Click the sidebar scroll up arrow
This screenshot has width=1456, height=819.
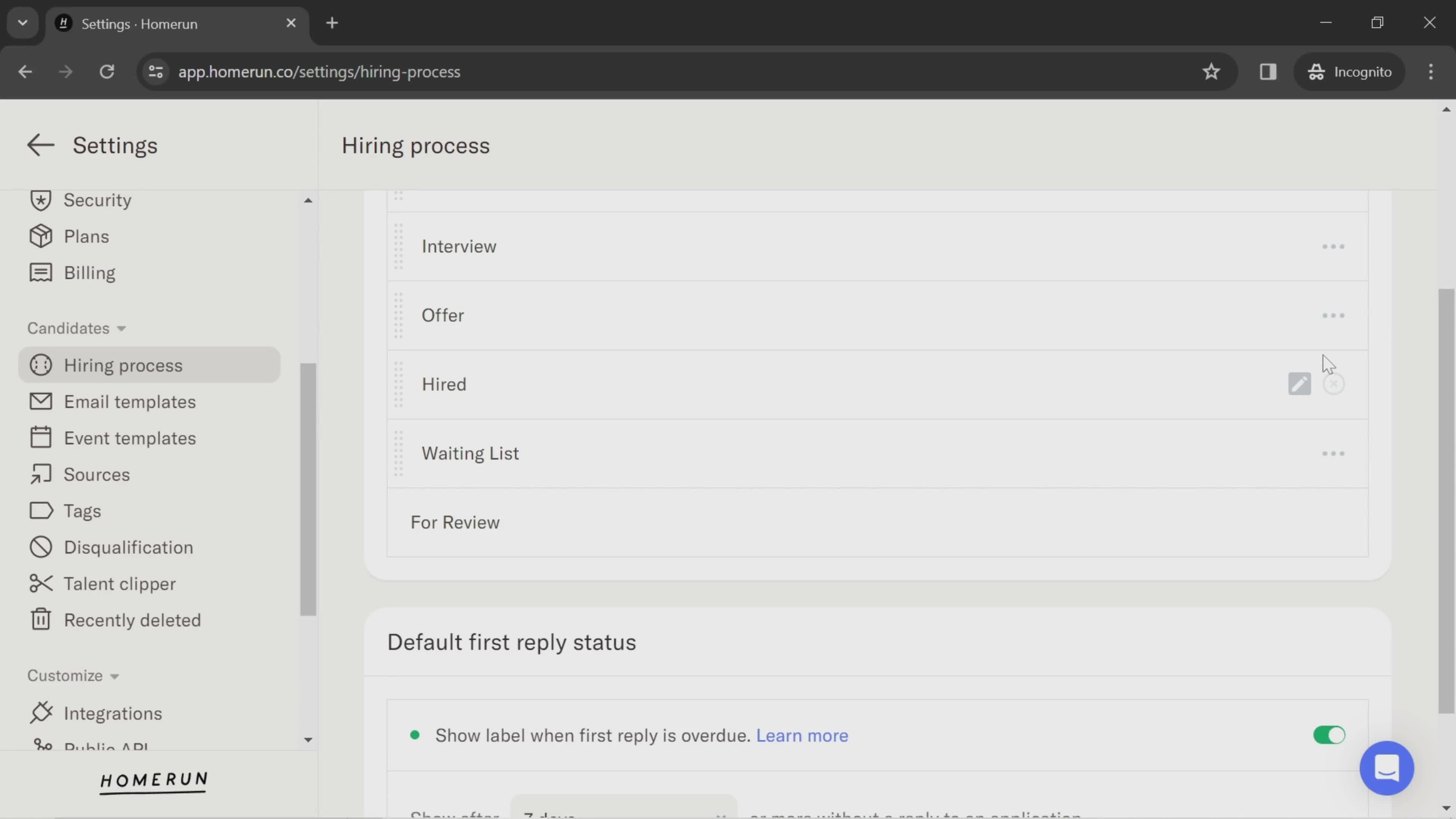pos(308,200)
